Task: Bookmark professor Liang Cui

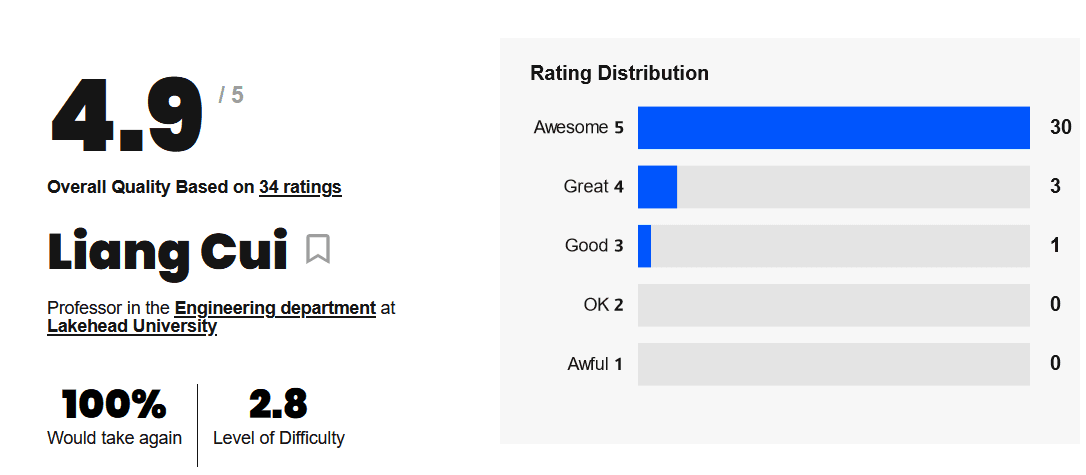Action: (318, 249)
